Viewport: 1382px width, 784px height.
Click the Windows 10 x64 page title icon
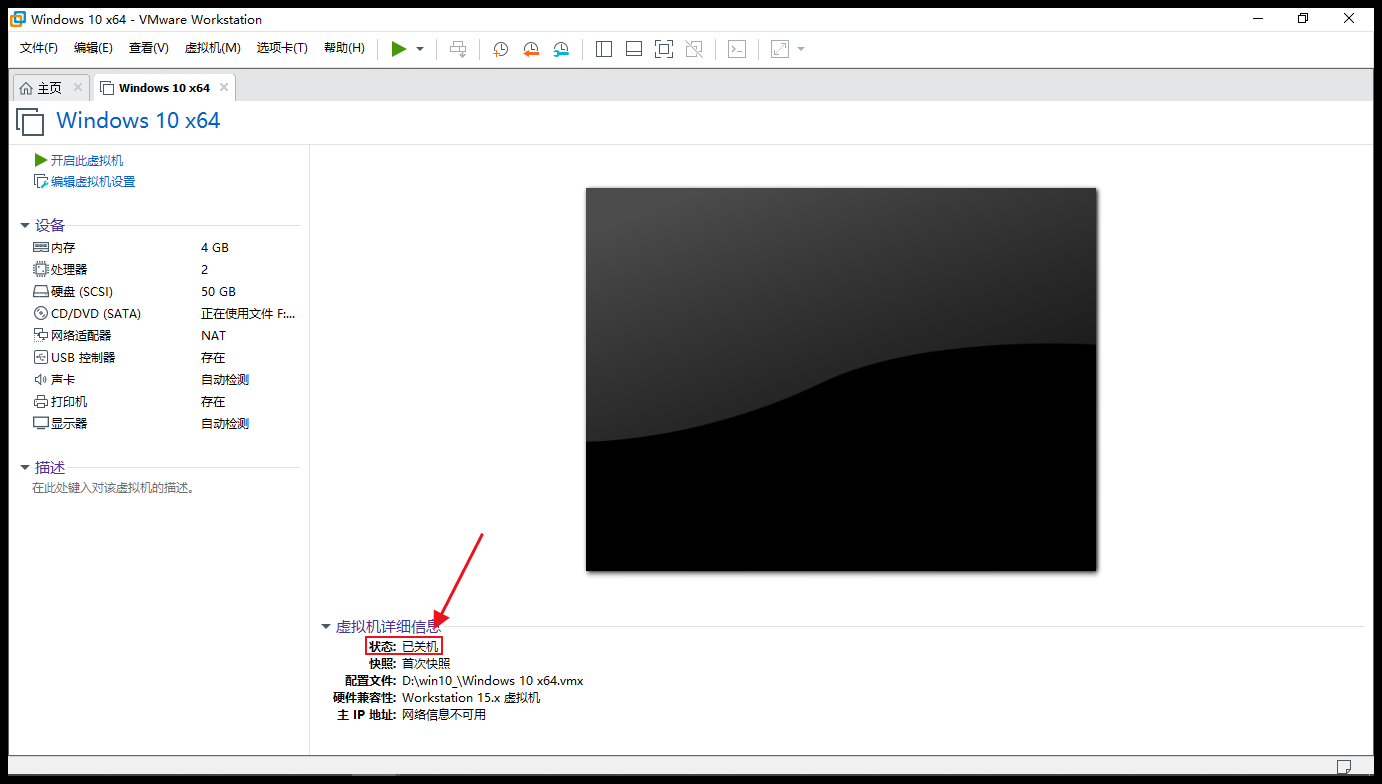click(31, 122)
